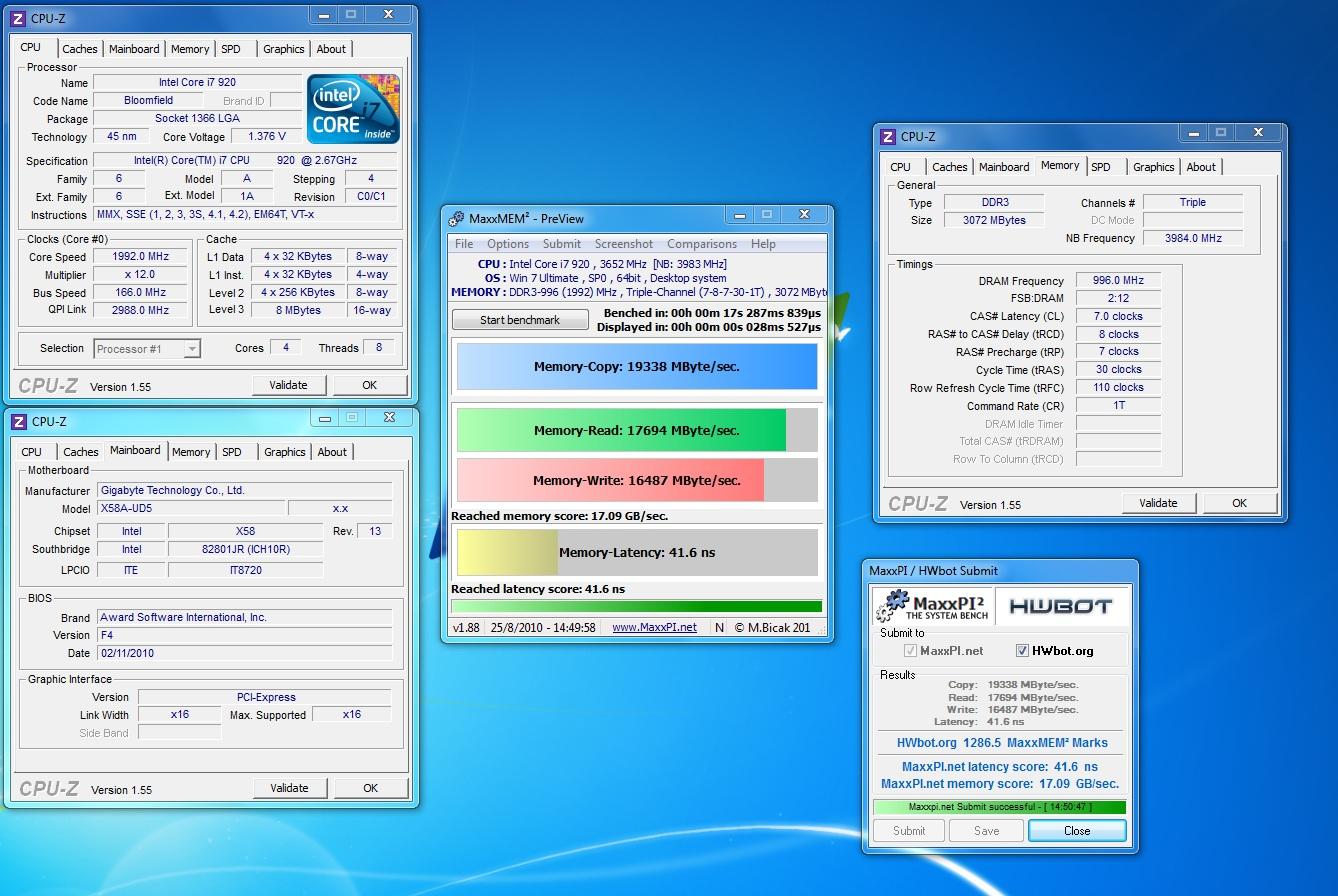Image resolution: width=1338 pixels, height=896 pixels.
Task: Click the Memory-Copy 19338 MByte/sec bar
Action: 637,367
